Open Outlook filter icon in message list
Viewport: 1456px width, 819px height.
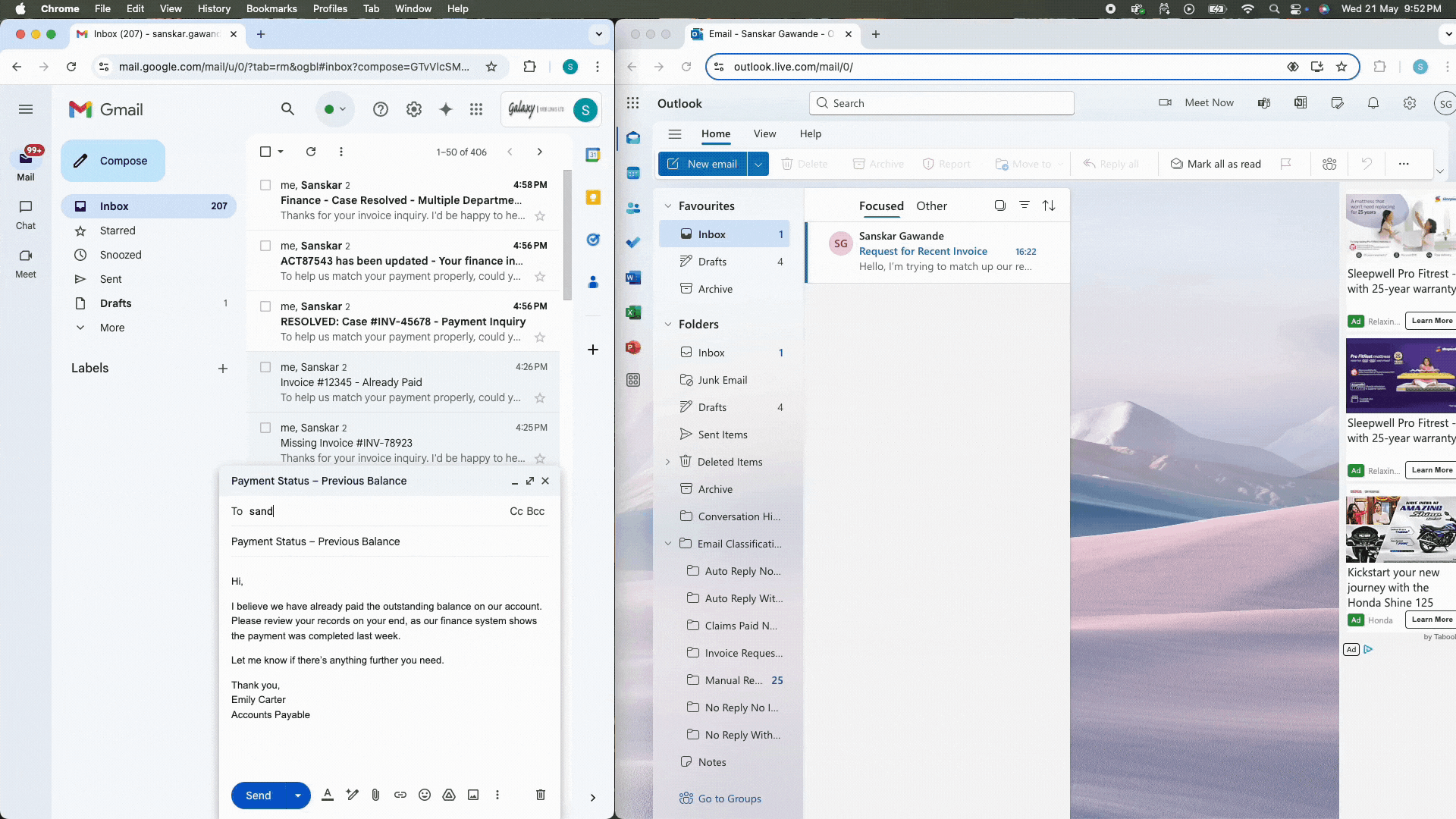click(1024, 206)
